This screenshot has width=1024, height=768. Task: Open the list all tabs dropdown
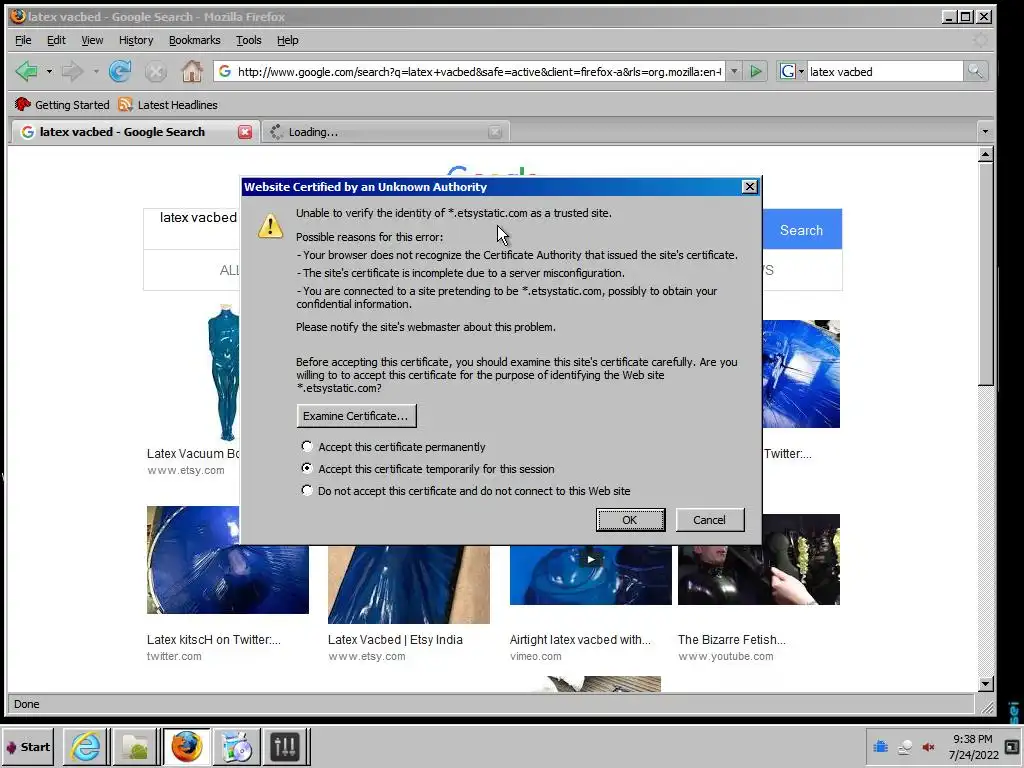coord(985,132)
